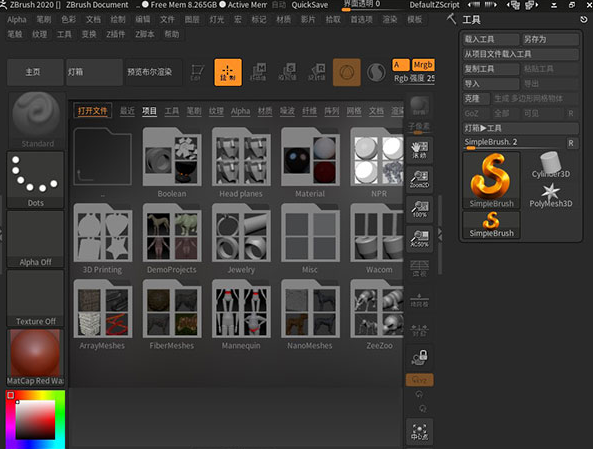Select the PolyMesh3D star tool
This screenshot has height=449, width=593.
(x=550, y=195)
